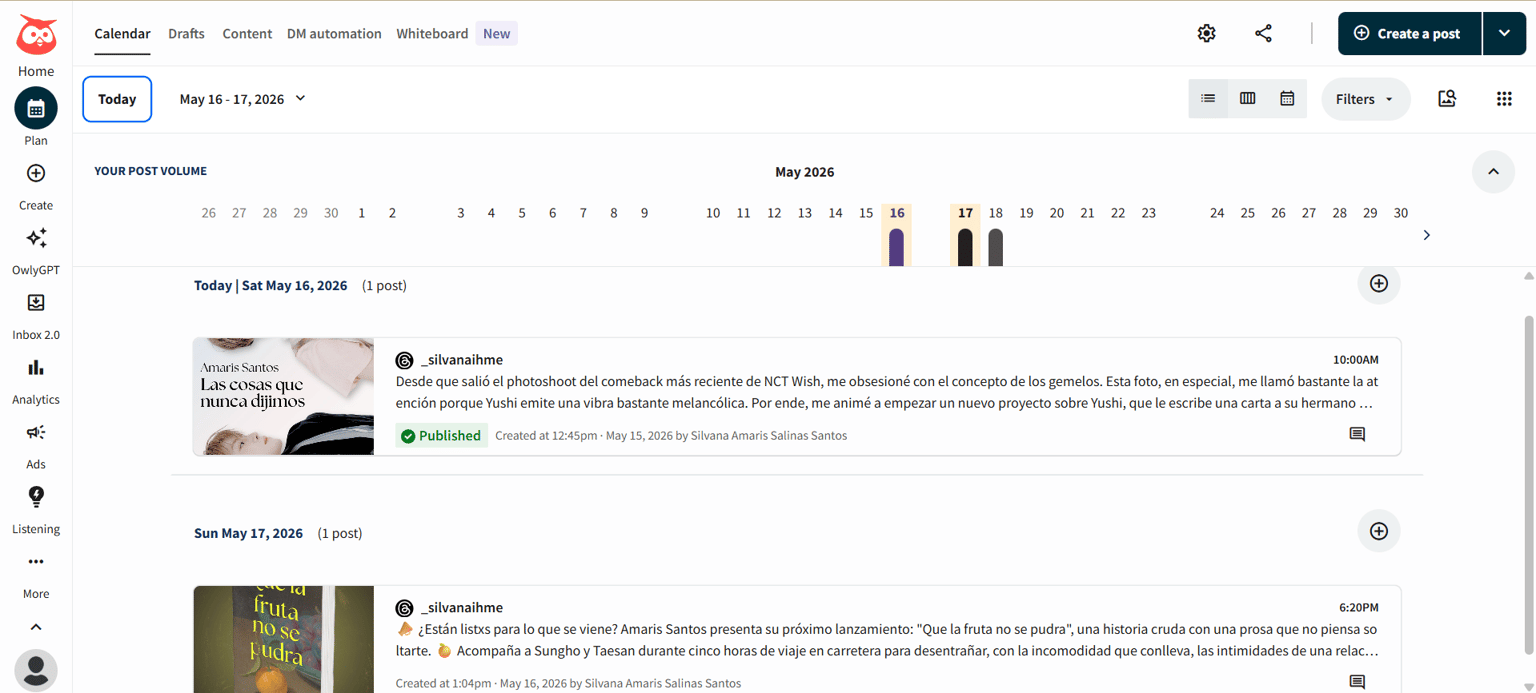Collapse the post volume panel
Viewport: 1536px width, 693px height.
point(1493,172)
